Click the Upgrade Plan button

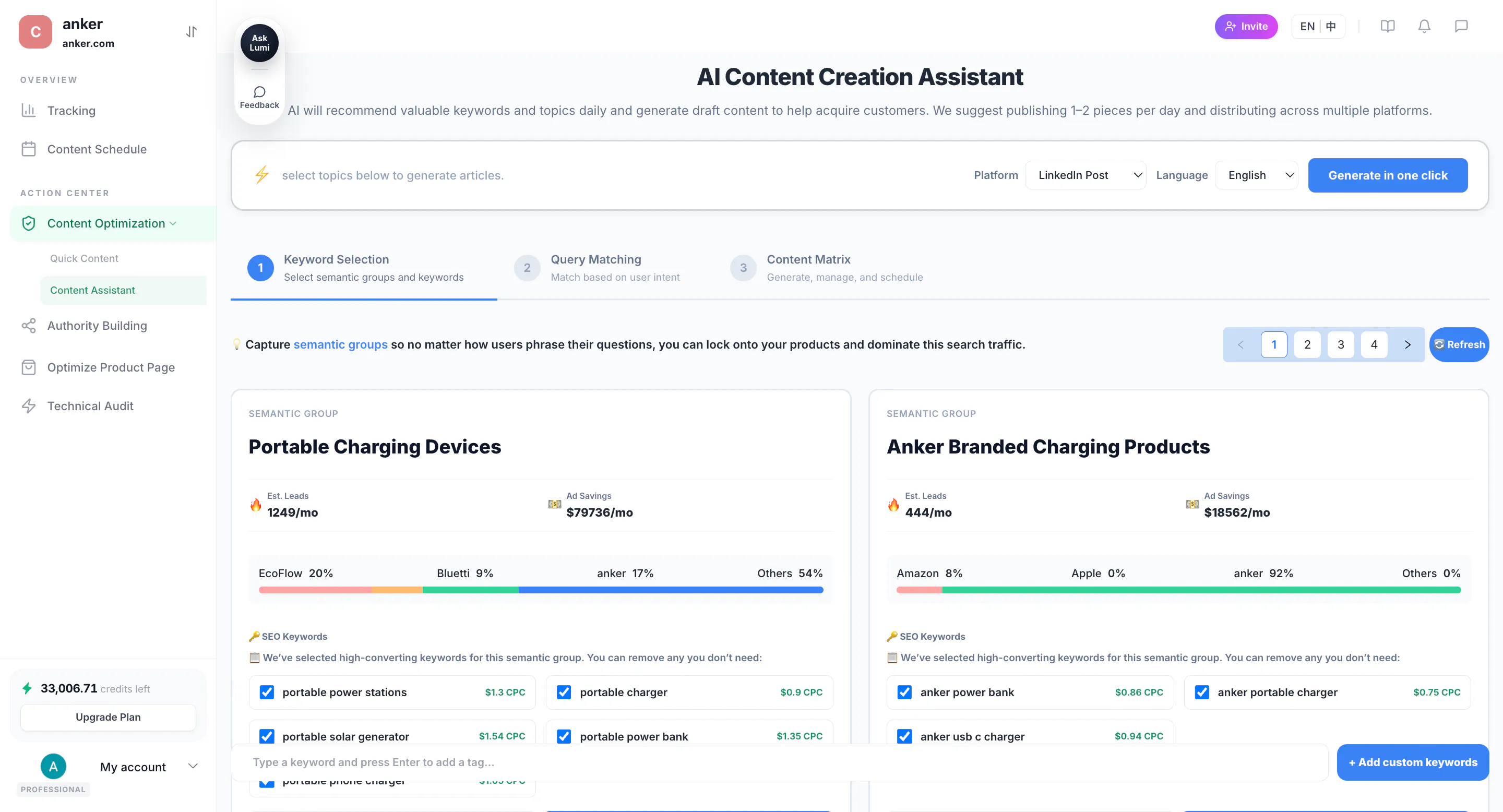click(x=108, y=717)
